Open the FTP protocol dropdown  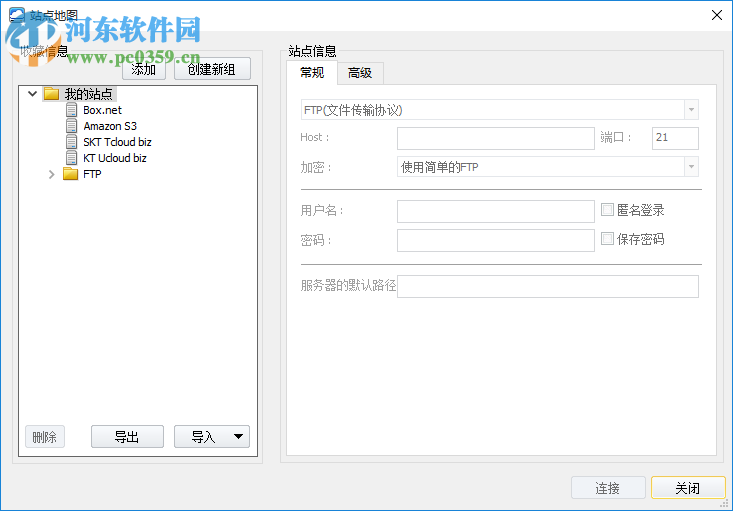(x=691, y=110)
